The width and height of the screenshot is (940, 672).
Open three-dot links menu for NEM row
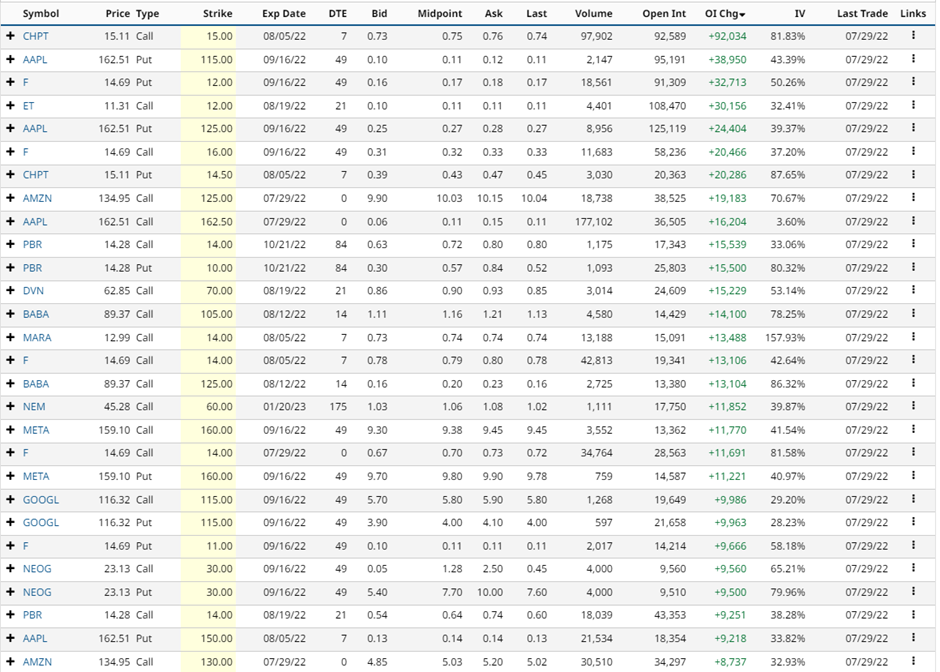[913, 406]
